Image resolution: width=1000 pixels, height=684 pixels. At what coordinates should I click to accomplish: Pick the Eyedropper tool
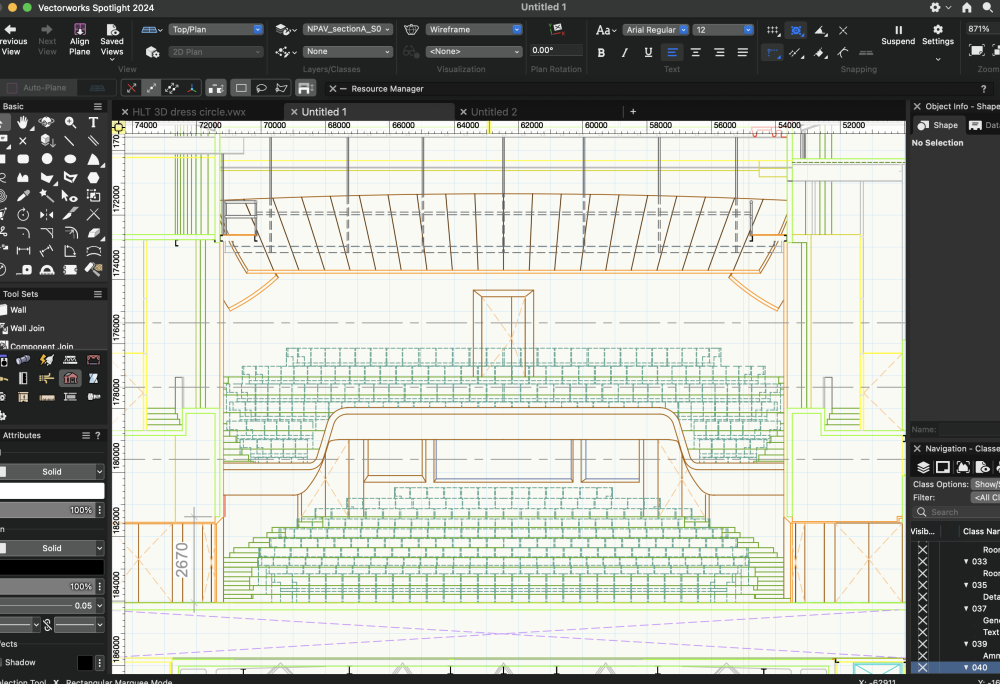tap(22, 194)
